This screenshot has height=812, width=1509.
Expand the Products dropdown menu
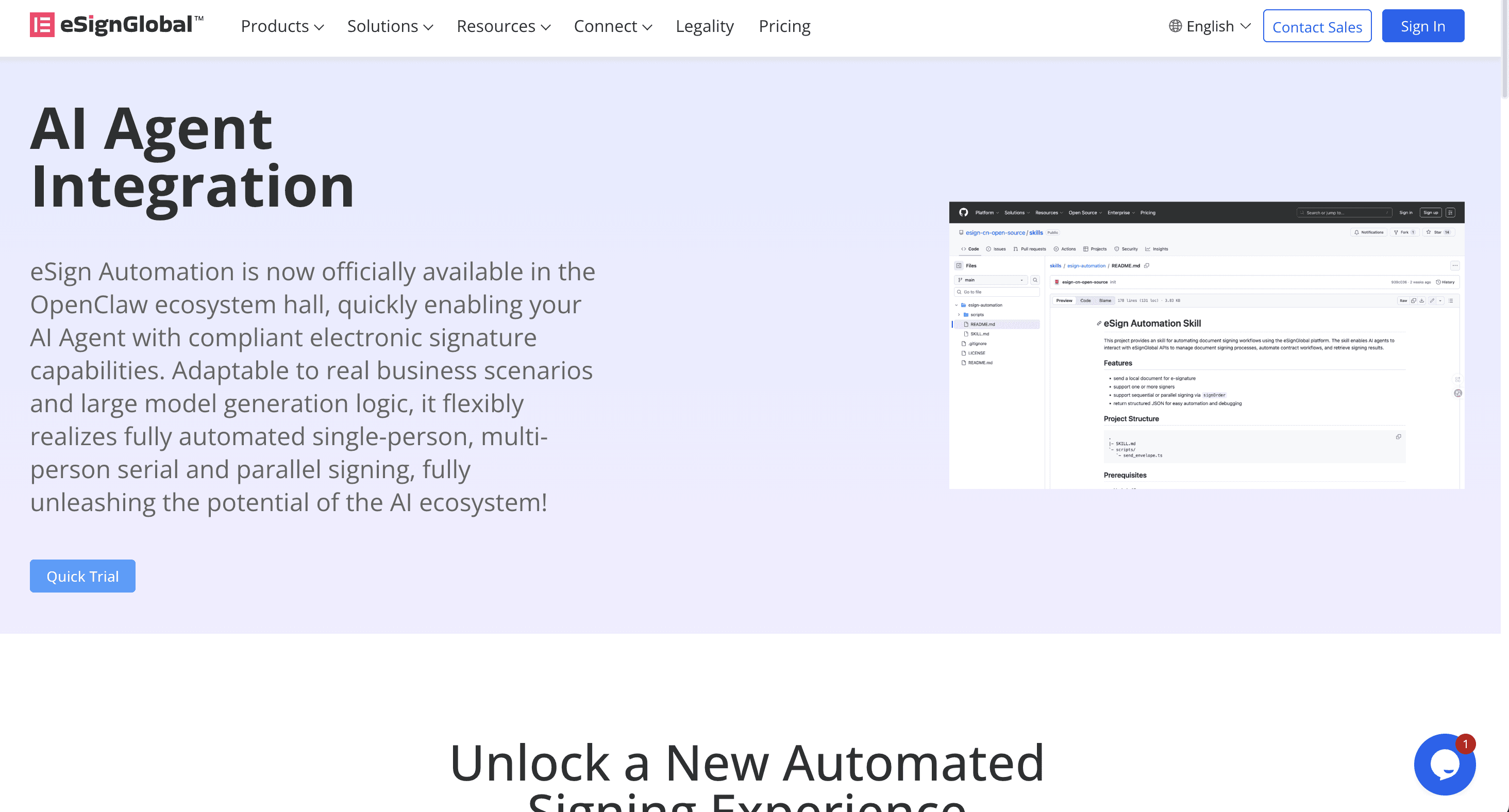(282, 26)
